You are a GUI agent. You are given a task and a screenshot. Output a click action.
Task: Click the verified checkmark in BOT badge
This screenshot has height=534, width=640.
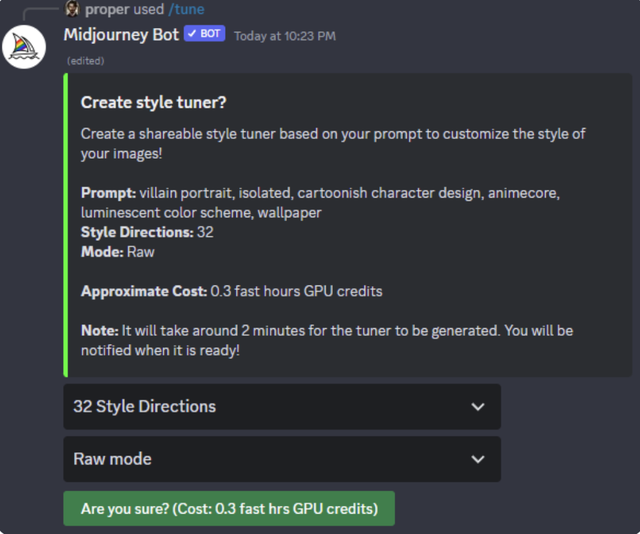pyautogui.click(x=191, y=34)
